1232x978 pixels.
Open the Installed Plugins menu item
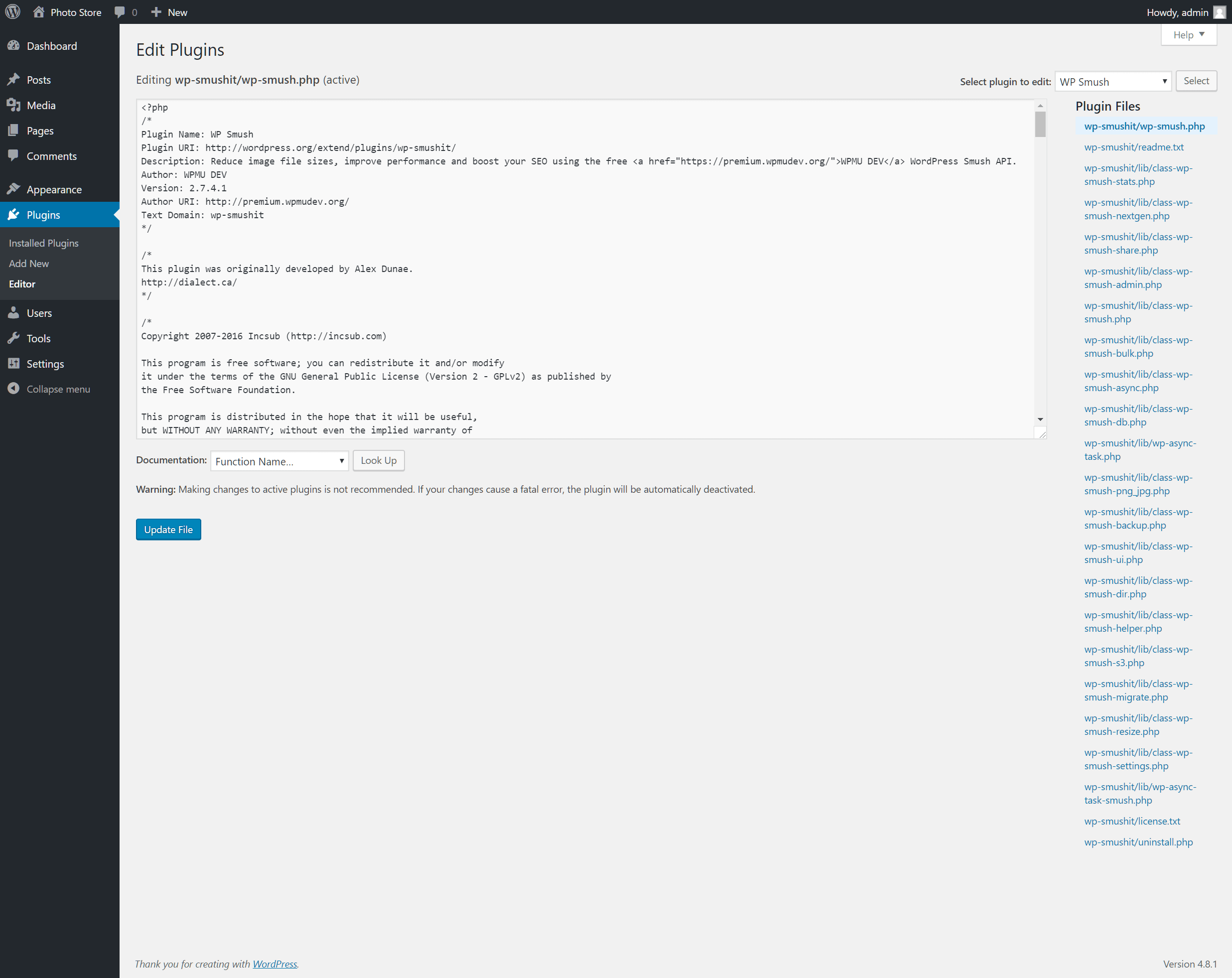(42, 242)
